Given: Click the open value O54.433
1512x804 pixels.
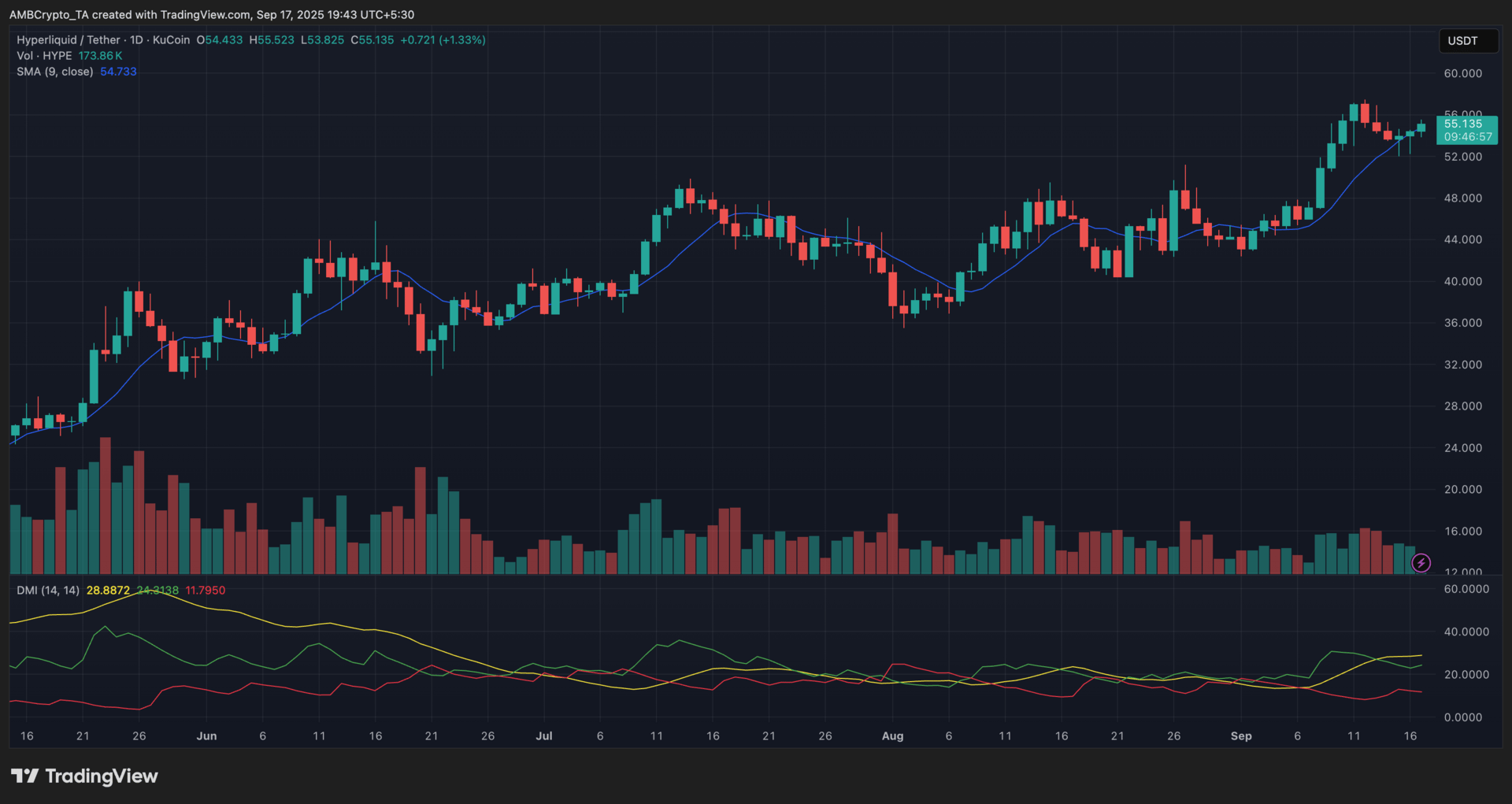Looking at the screenshot, I should [x=220, y=39].
